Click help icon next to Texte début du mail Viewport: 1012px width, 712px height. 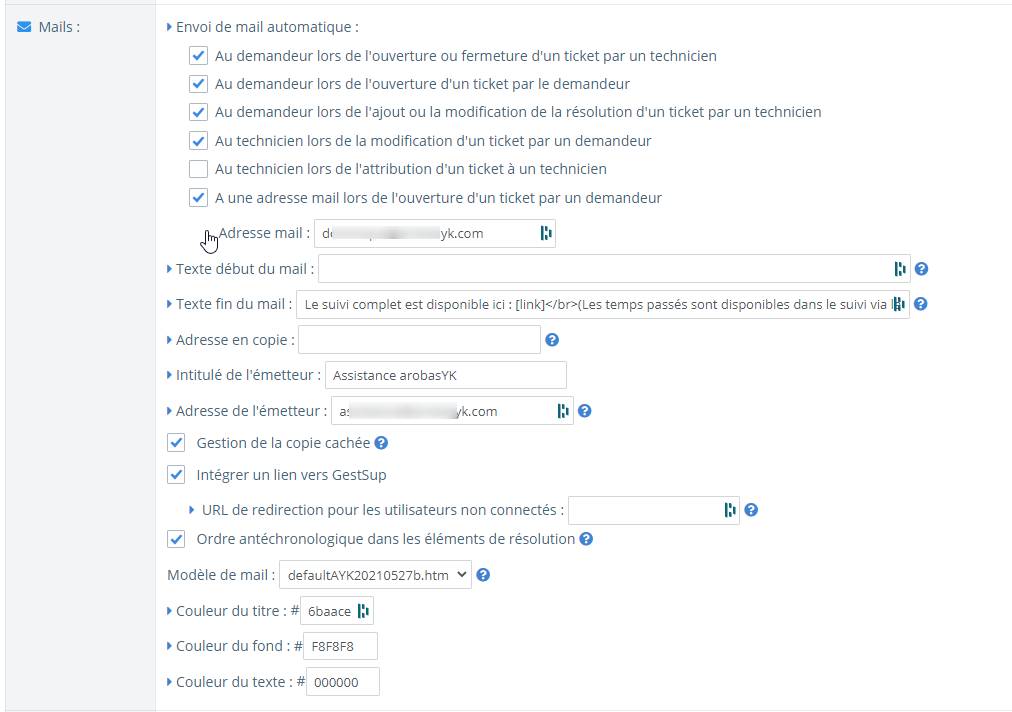click(x=921, y=269)
